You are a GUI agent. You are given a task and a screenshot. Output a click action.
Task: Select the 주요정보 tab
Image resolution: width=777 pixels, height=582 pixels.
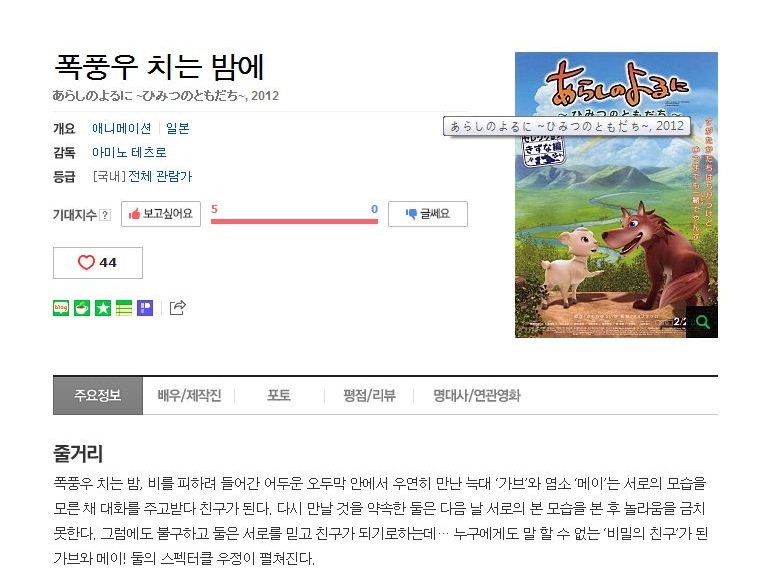click(98, 396)
